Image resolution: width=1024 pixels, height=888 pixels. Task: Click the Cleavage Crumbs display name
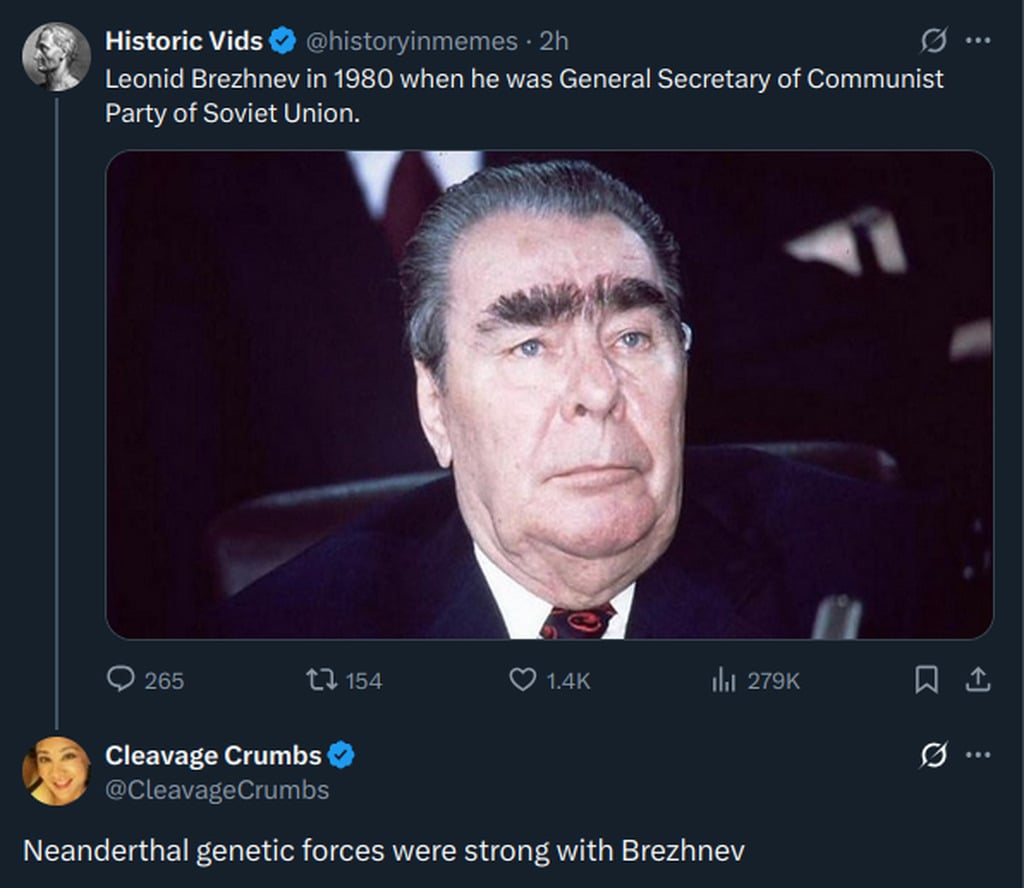[x=213, y=755]
